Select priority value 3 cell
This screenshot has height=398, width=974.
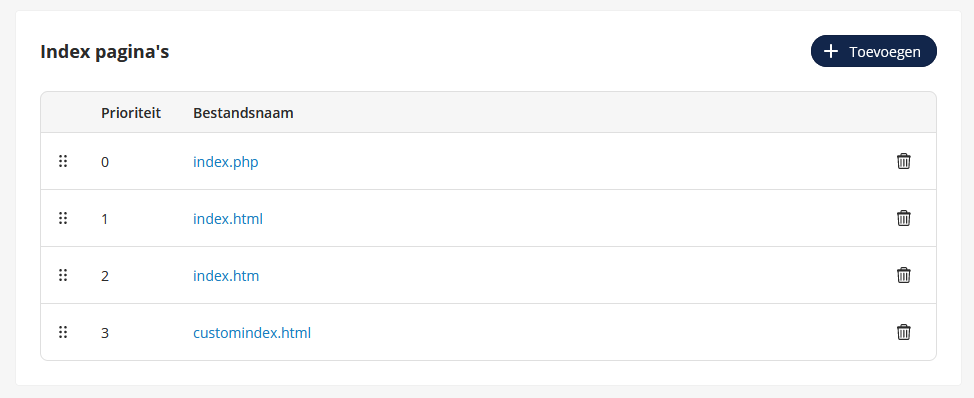[x=105, y=333]
